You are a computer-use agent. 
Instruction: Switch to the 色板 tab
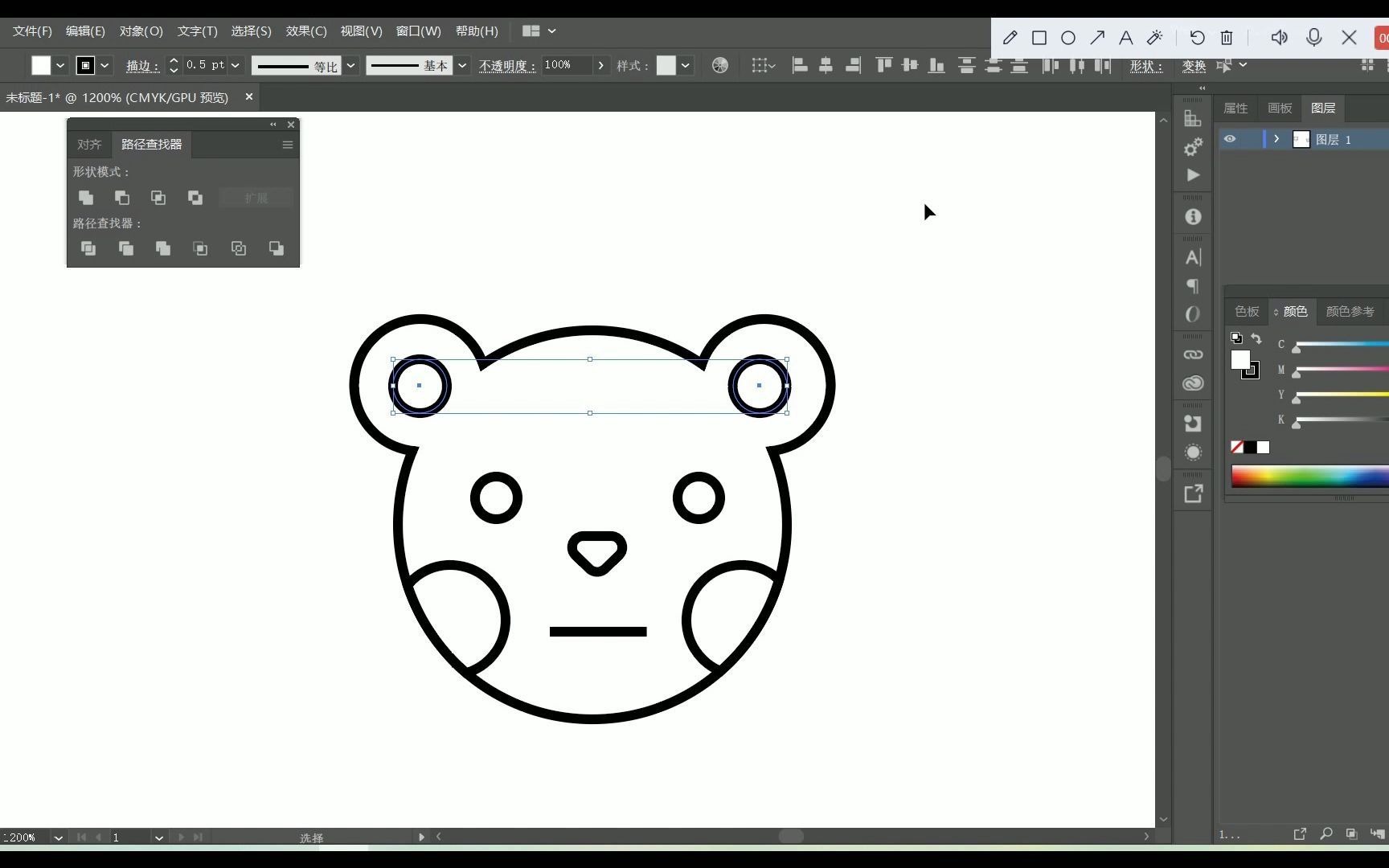(x=1246, y=311)
